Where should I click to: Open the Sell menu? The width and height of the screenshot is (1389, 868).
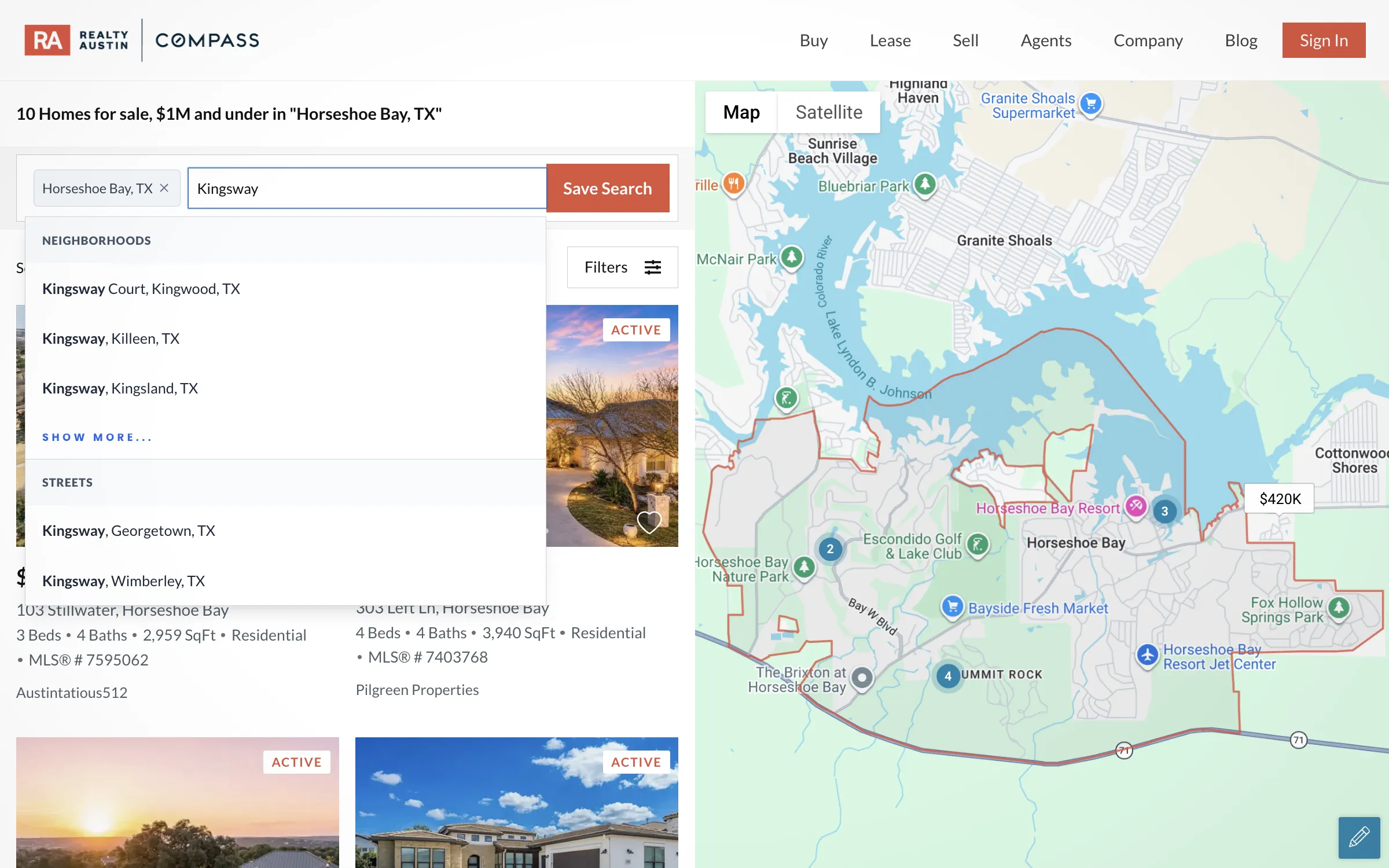(965, 40)
